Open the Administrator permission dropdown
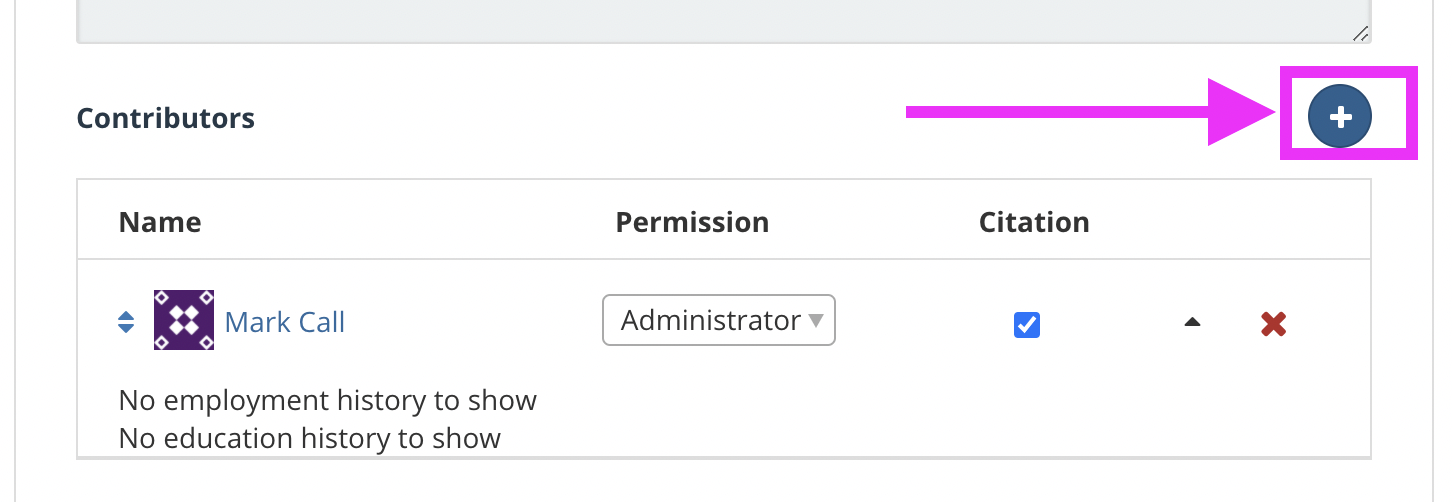Screen dimensions: 1452x502 coord(718,320)
